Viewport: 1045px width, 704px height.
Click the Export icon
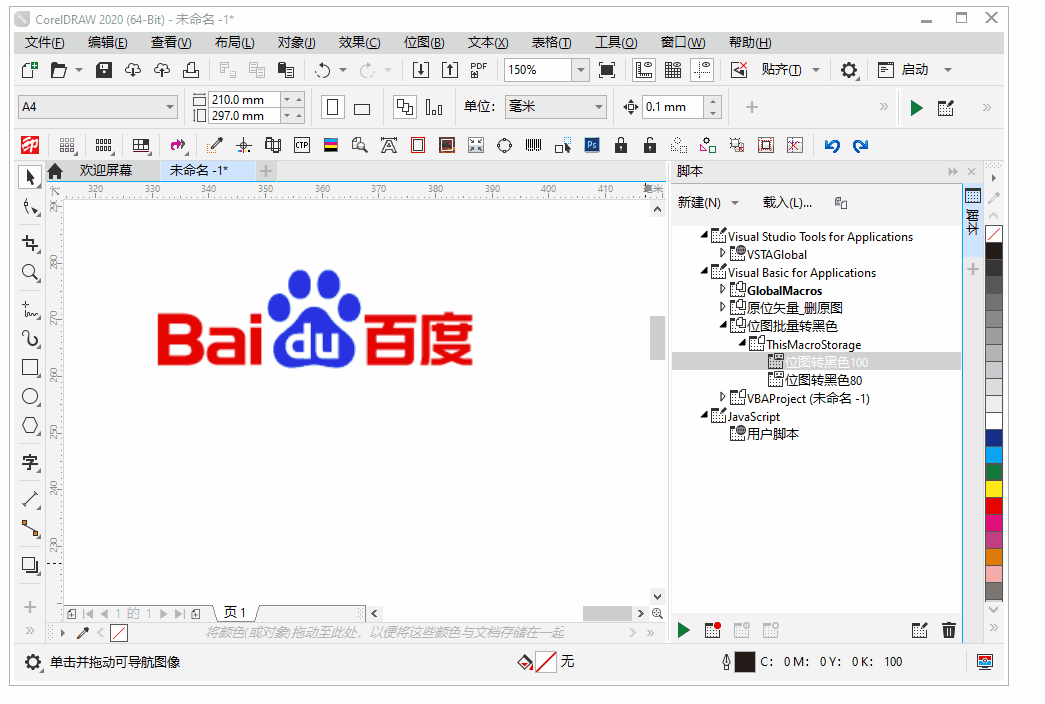point(450,69)
